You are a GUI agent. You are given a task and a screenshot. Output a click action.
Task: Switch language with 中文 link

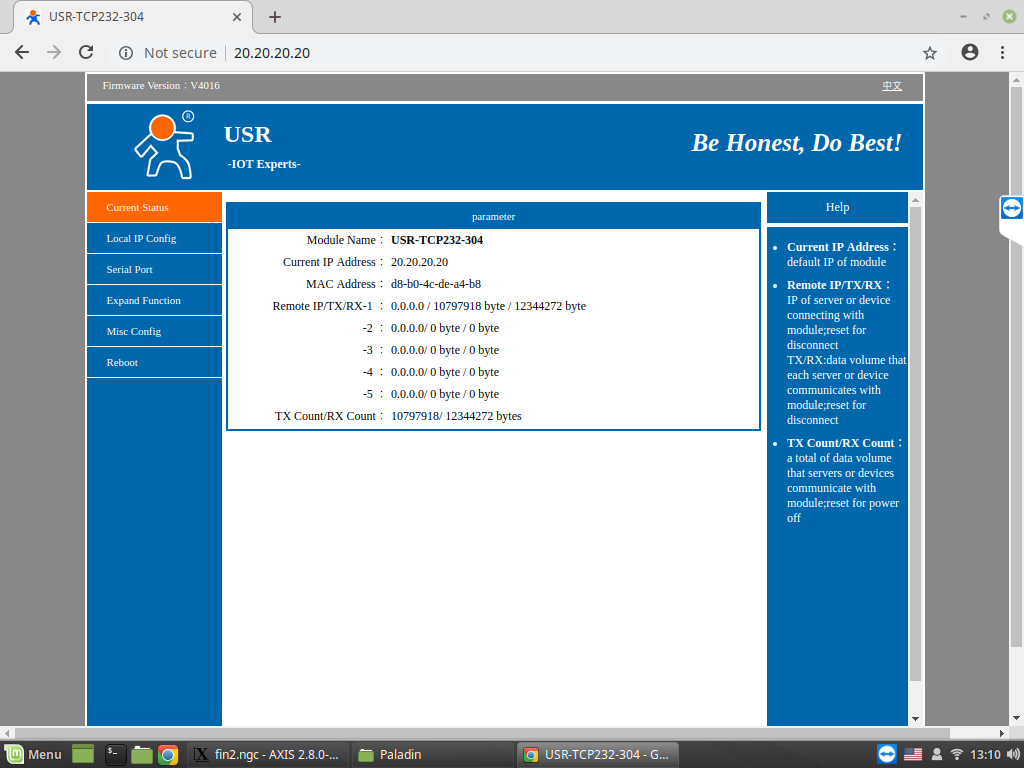pyautogui.click(x=892, y=86)
